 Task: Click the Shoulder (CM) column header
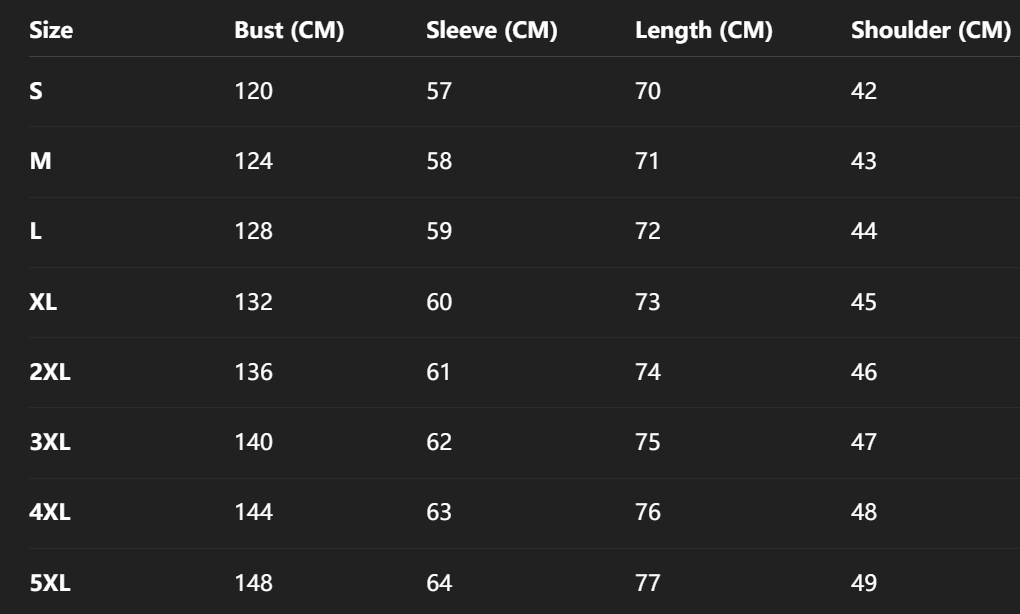coord(930,31)
